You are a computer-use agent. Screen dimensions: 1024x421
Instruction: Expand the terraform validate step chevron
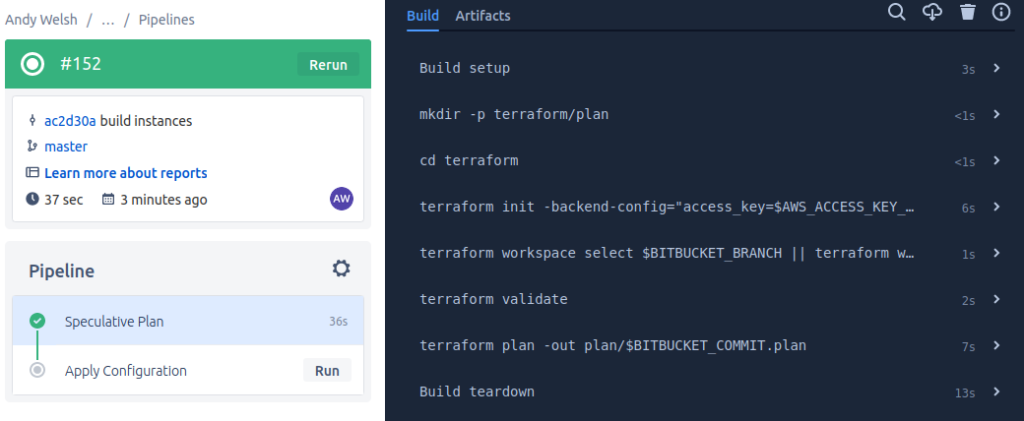(x=997, y=299)
